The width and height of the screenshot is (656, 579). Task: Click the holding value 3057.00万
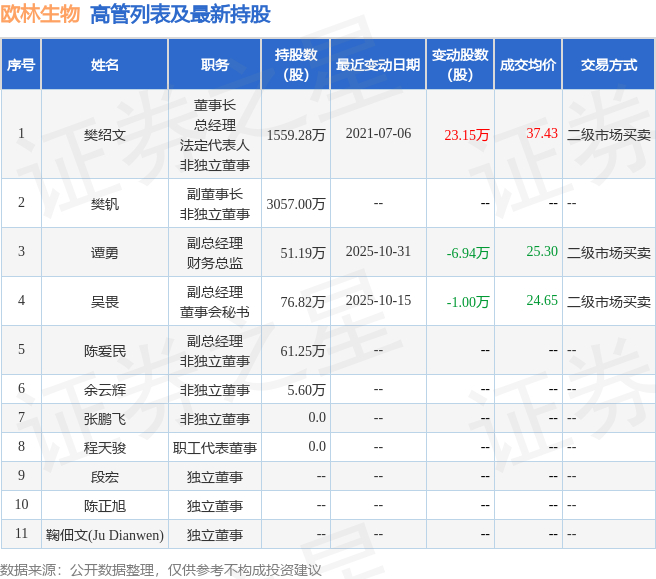pos(296,204)
